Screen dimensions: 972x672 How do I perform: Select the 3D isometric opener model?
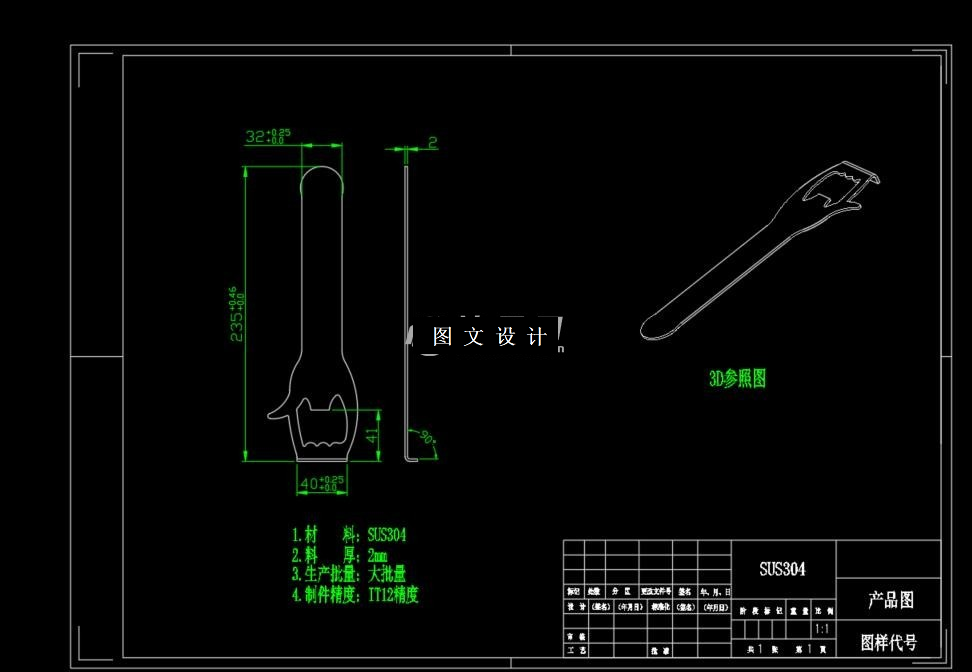(761, 250)
